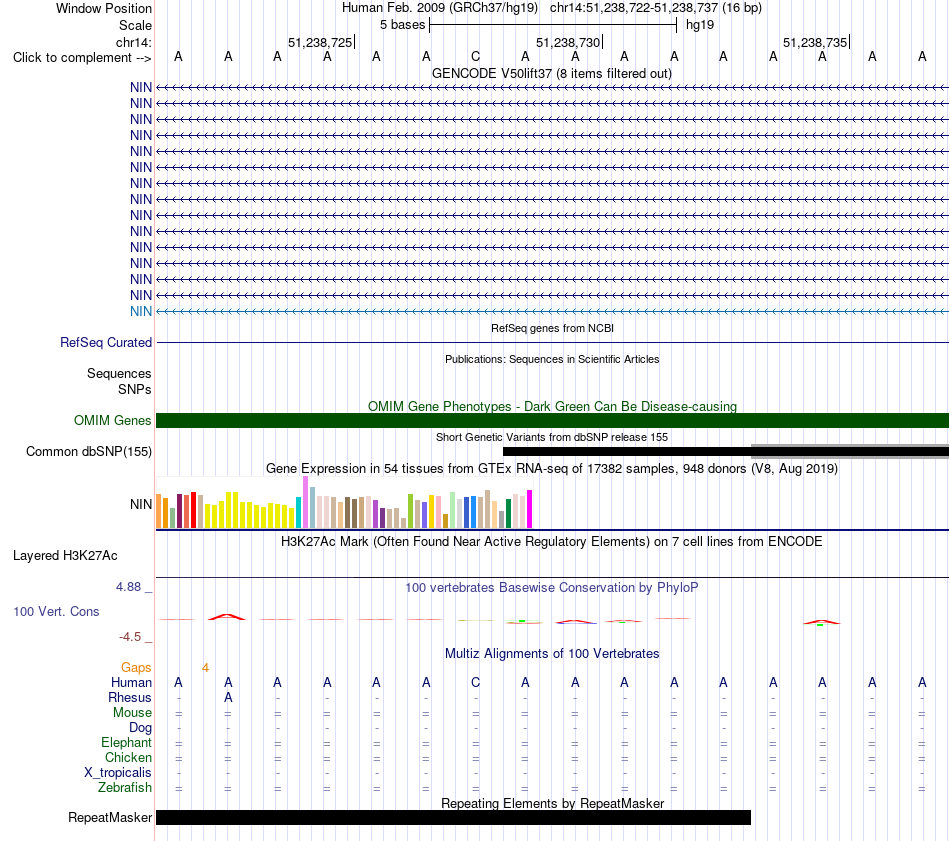The image size is (950, 841).
Task: Select the Chicken alignment row label
Action: pyautogui.click(x=128, y=757)
